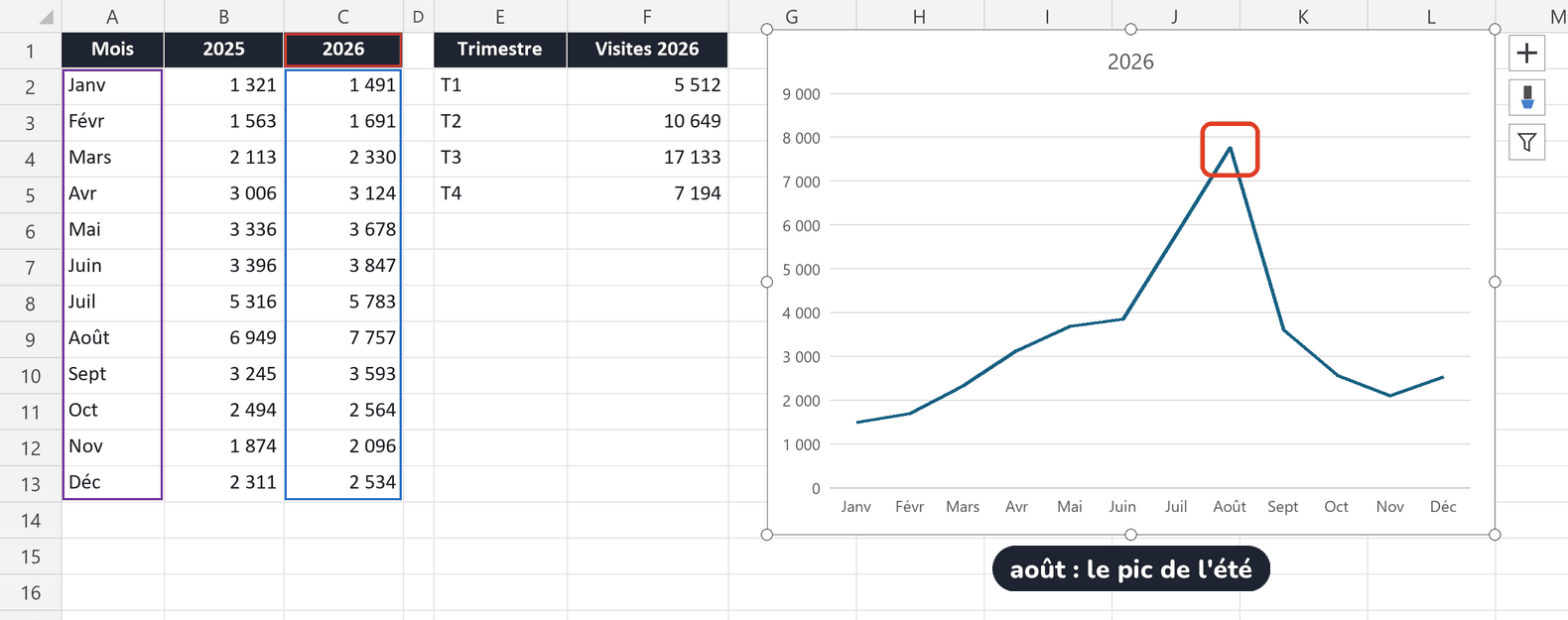1568x620 pixels.
Task: Select the cell with value 7 757
Action: 343,338
